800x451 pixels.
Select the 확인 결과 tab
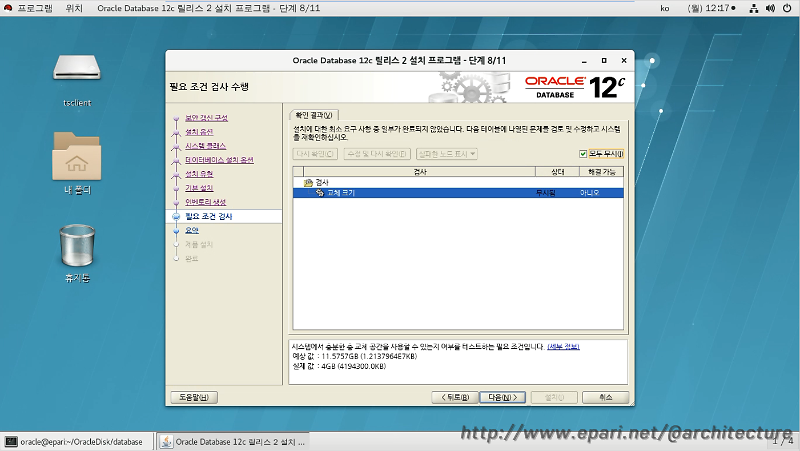pyautogui.click(x=314, y=115)
